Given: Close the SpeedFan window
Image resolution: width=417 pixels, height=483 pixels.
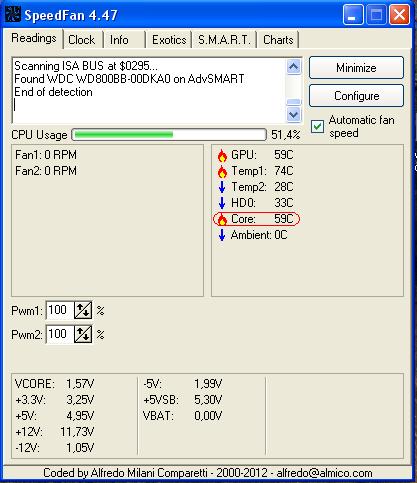Looking at the screenshot, I should click(399, 15).
